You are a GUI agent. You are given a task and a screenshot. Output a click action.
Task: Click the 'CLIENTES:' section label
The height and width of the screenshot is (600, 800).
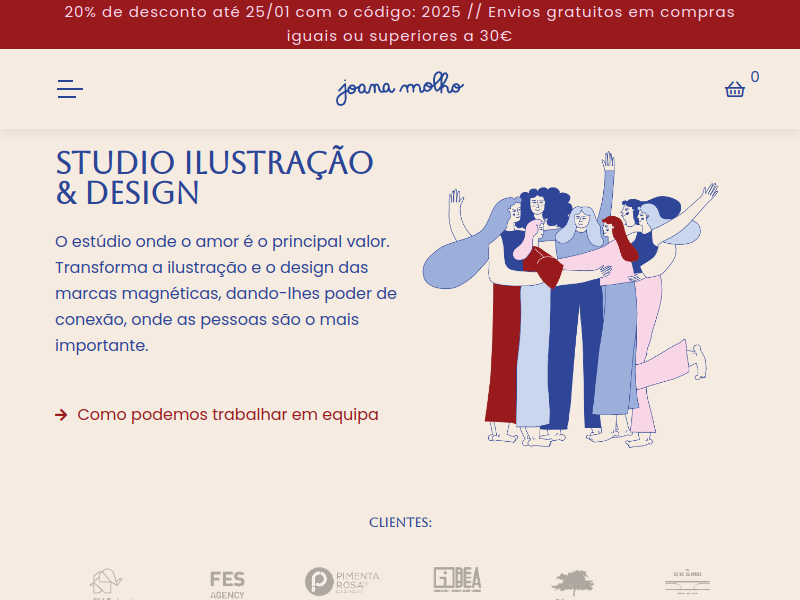(401, 522)
